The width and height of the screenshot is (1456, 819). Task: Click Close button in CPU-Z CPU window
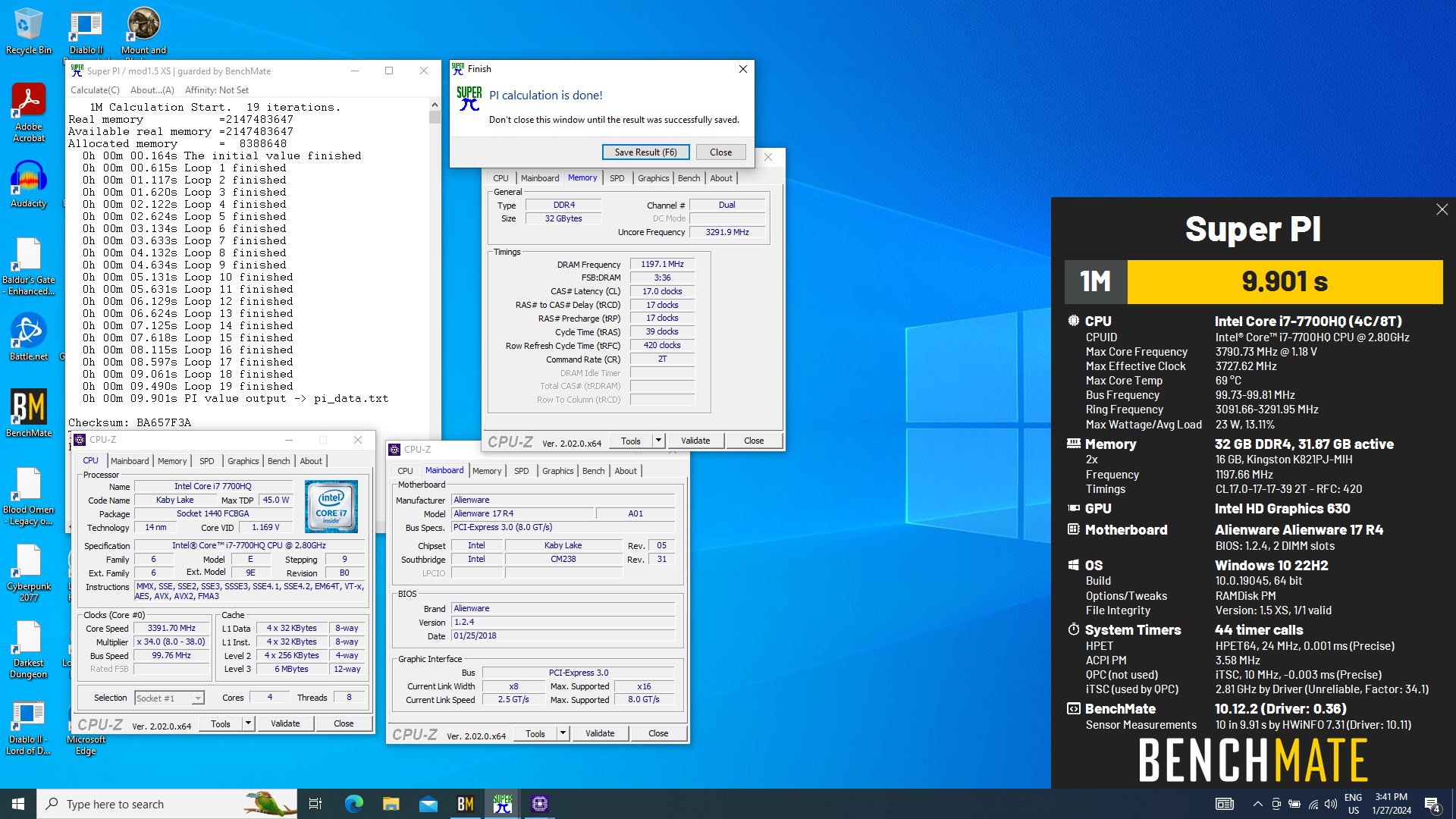coord(344,723)
